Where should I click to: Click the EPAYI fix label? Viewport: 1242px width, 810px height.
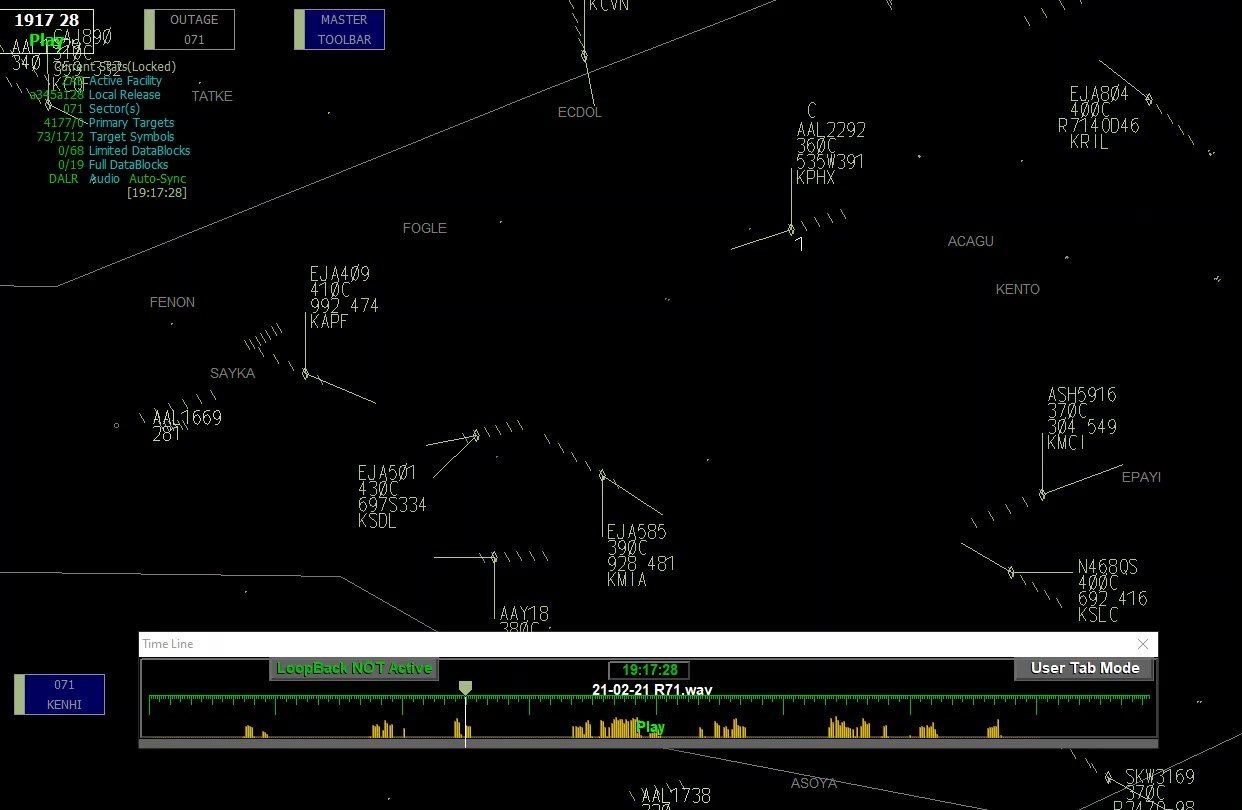tap(1141, 477)
